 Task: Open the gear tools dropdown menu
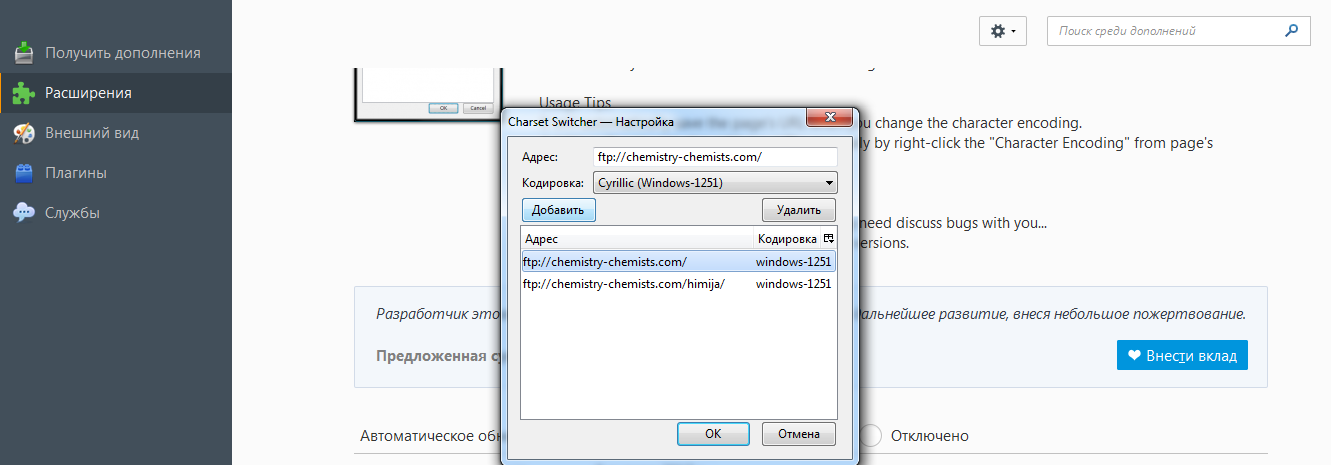click(1002, 32)
